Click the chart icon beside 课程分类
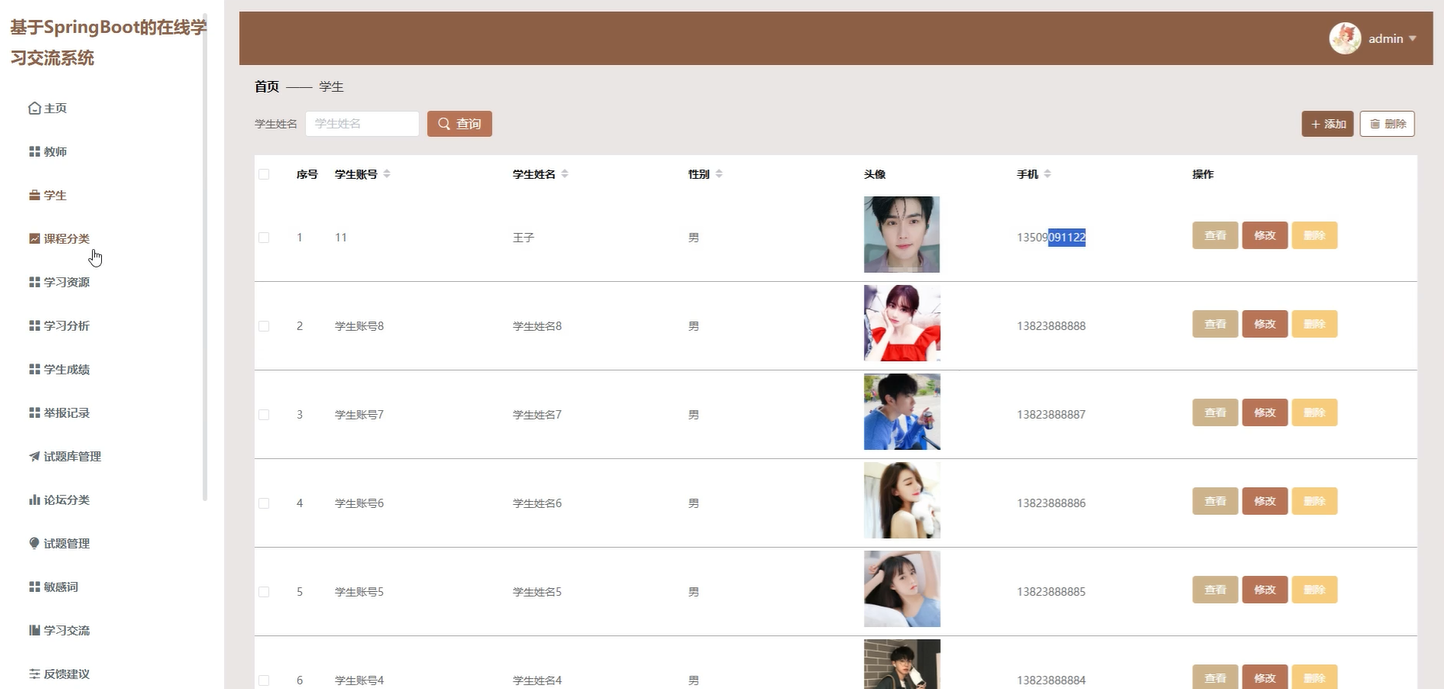The width and height of the screenshot is (1444, 689). (x=35, y=239)
